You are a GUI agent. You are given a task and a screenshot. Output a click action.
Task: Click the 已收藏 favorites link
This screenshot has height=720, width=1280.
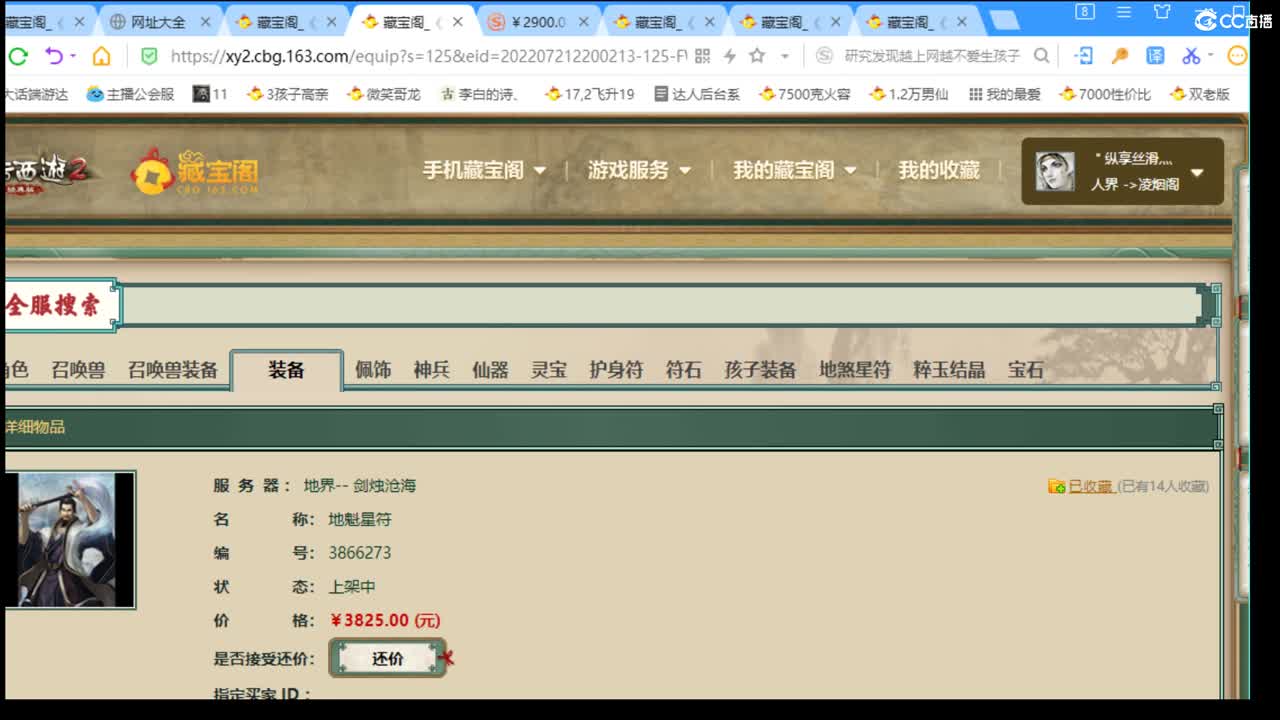[1090, 486]
